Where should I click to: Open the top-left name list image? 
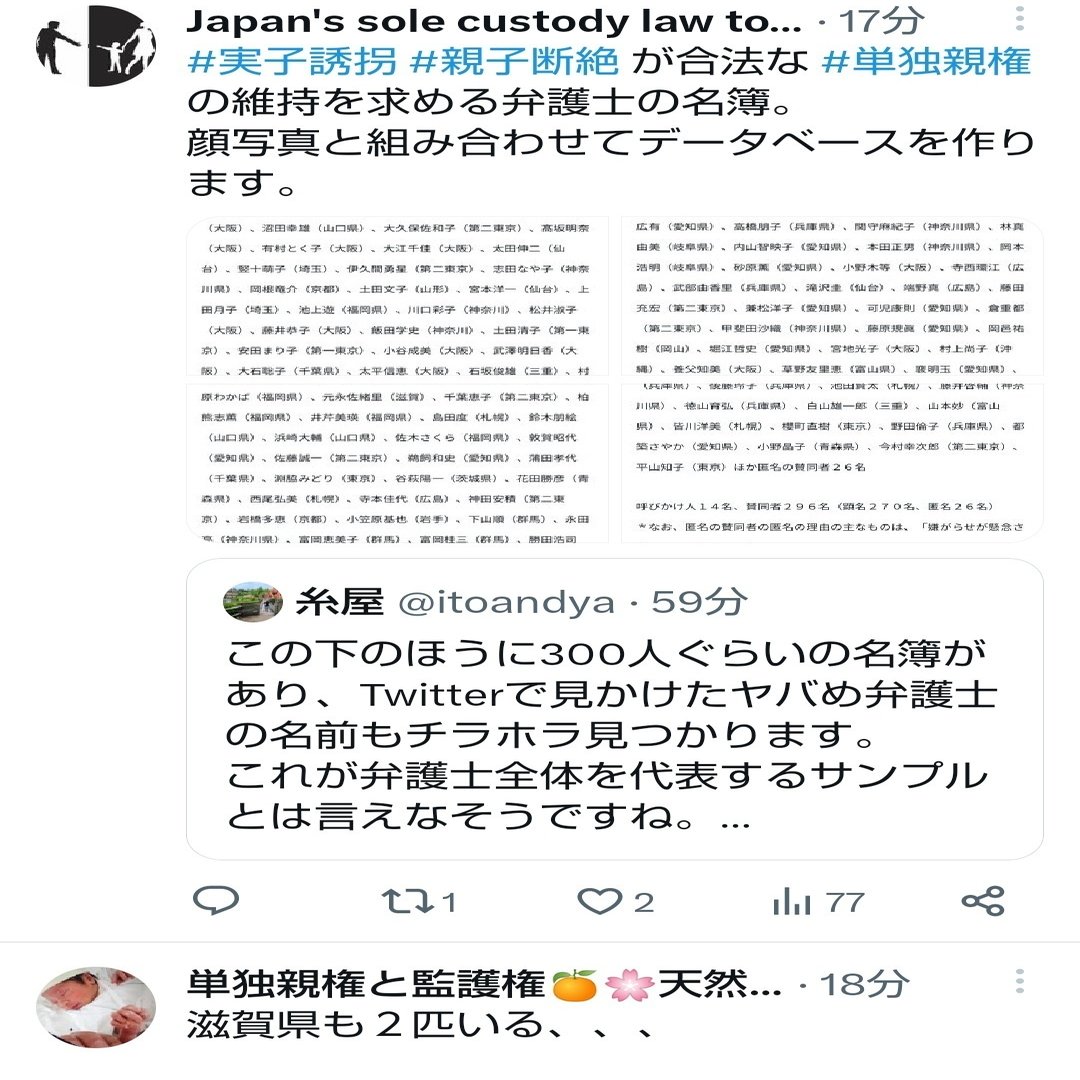(x=397, y=296)
